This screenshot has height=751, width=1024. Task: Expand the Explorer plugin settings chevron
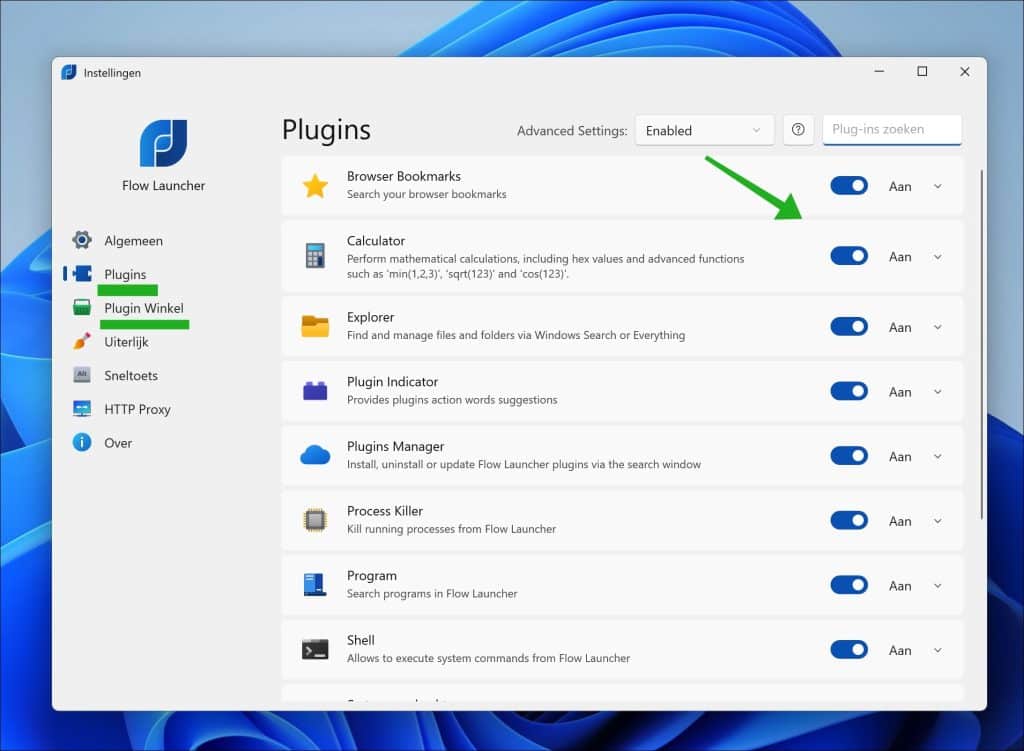tap(938, 327)
